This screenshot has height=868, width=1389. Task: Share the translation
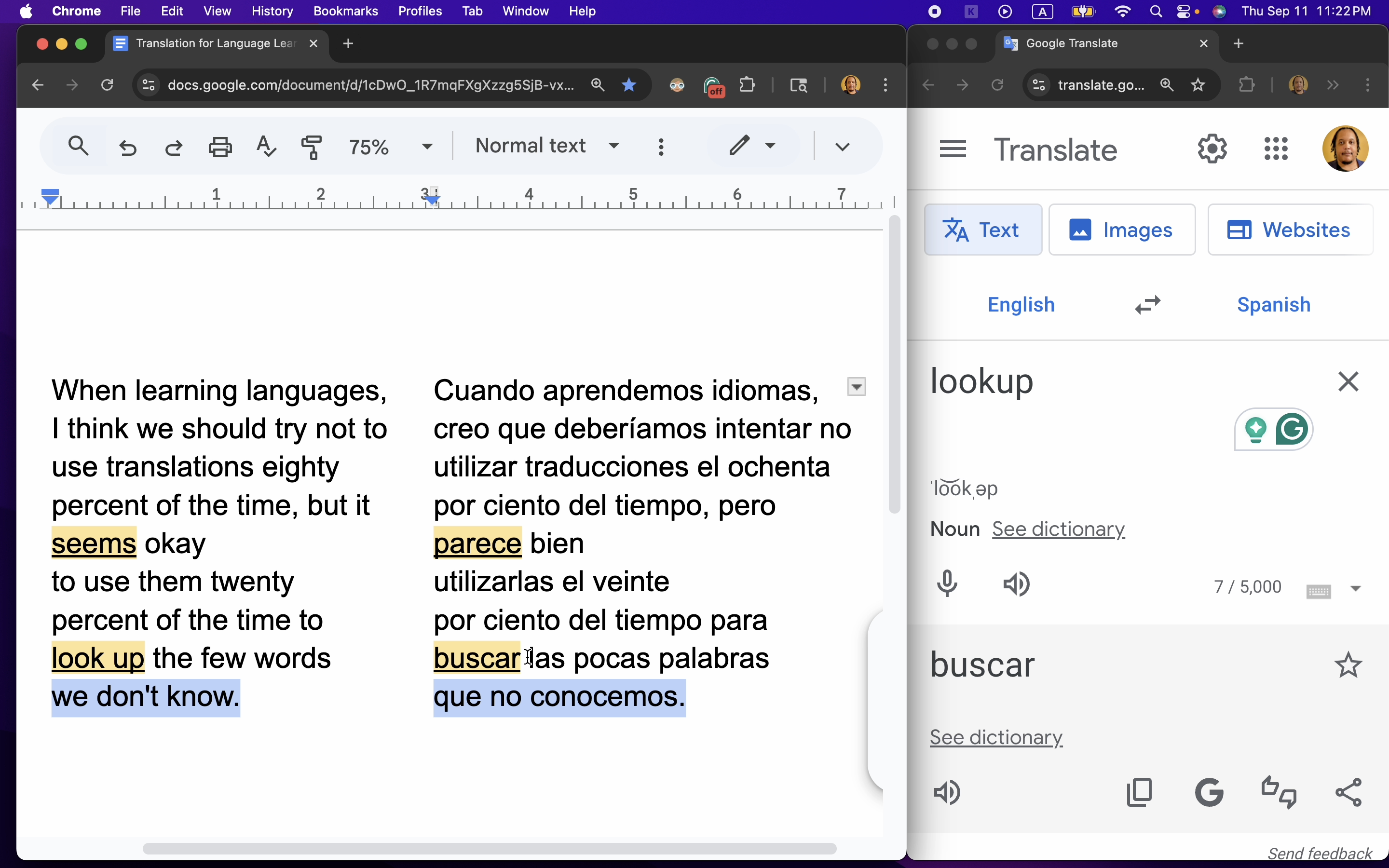point(1348,793)
